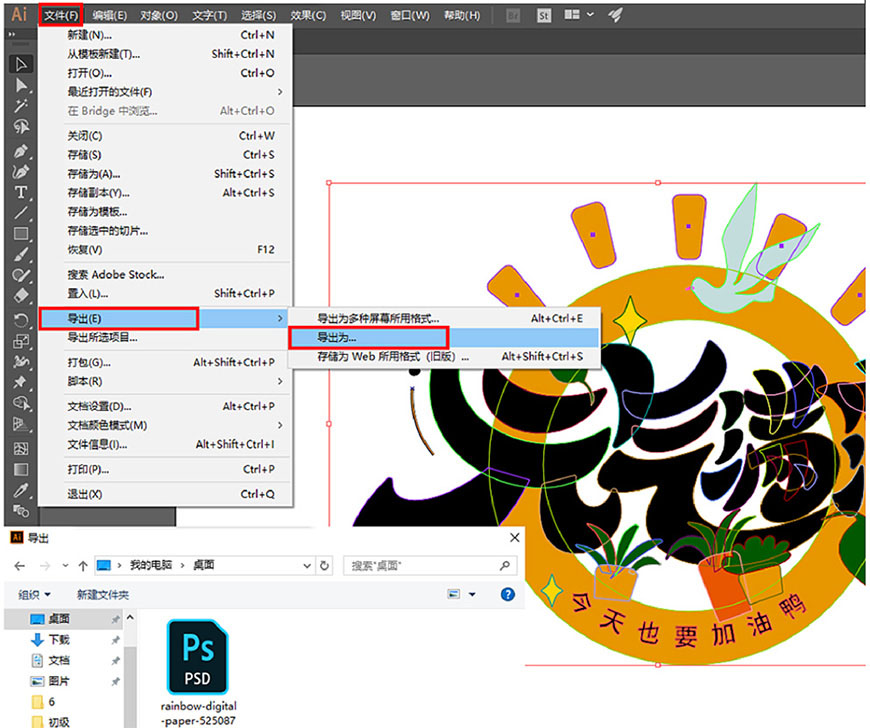Toggle the pin next to 下载
Image resolution: width=870 pixels, height=728 pixels.
click(115, 640)
